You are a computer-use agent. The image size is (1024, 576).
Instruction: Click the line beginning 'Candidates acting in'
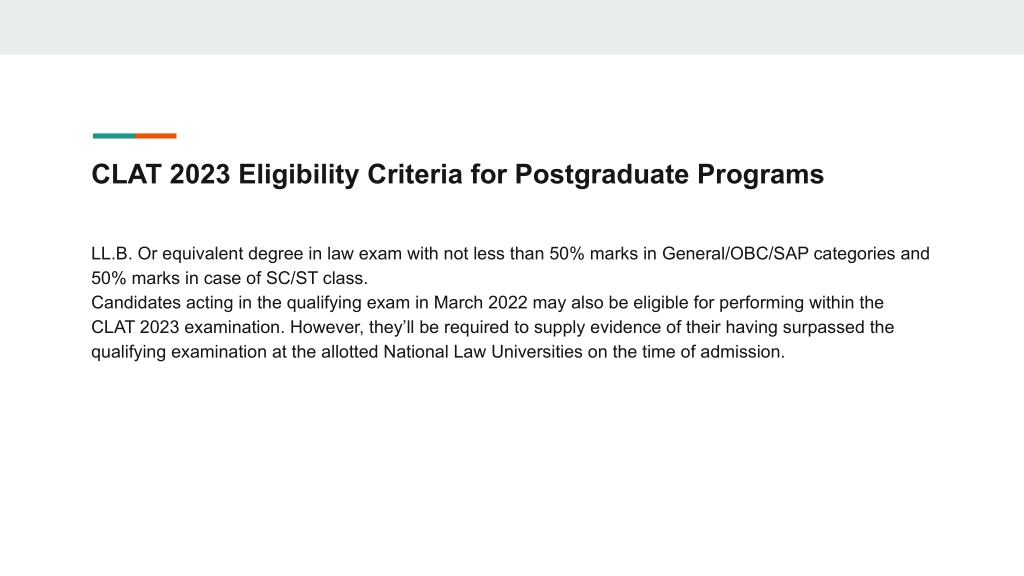click(x=487, y=303)
